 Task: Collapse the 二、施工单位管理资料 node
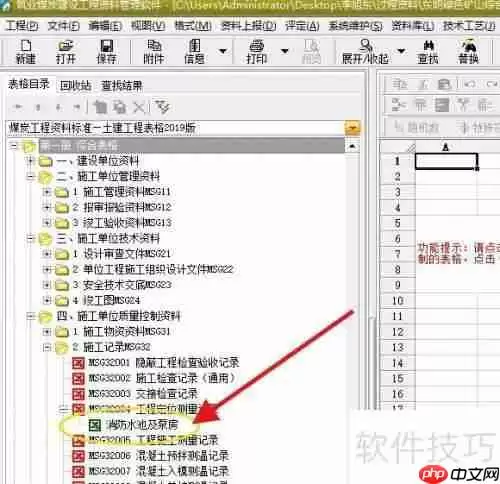30,176
